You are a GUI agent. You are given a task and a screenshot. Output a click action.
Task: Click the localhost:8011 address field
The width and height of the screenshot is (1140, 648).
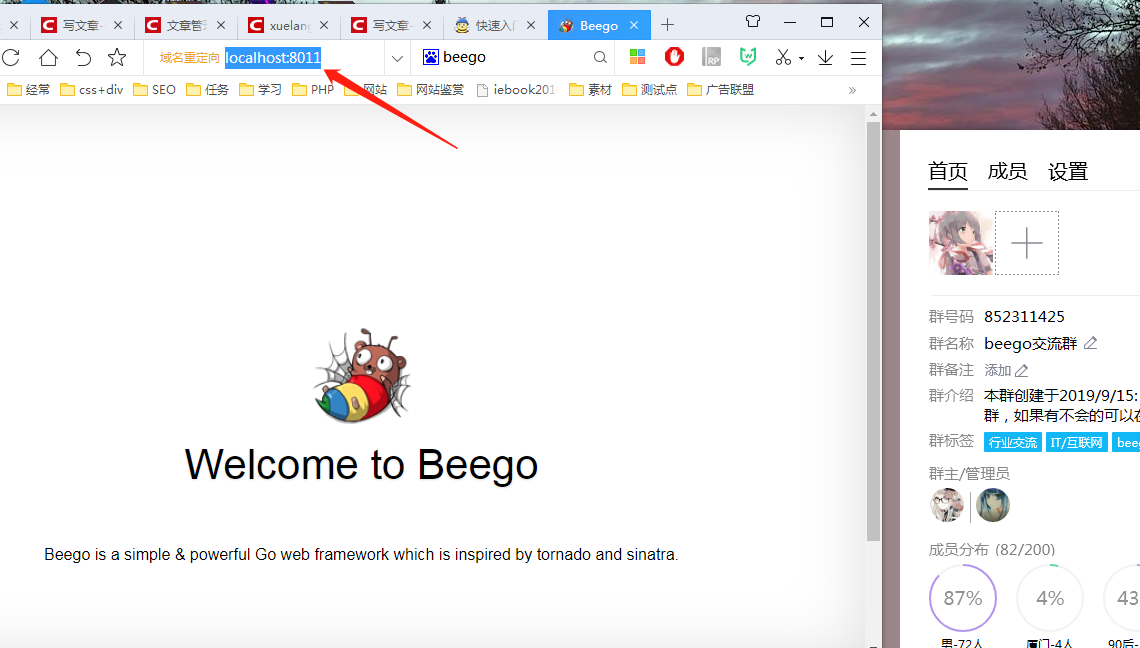(273, 57)
